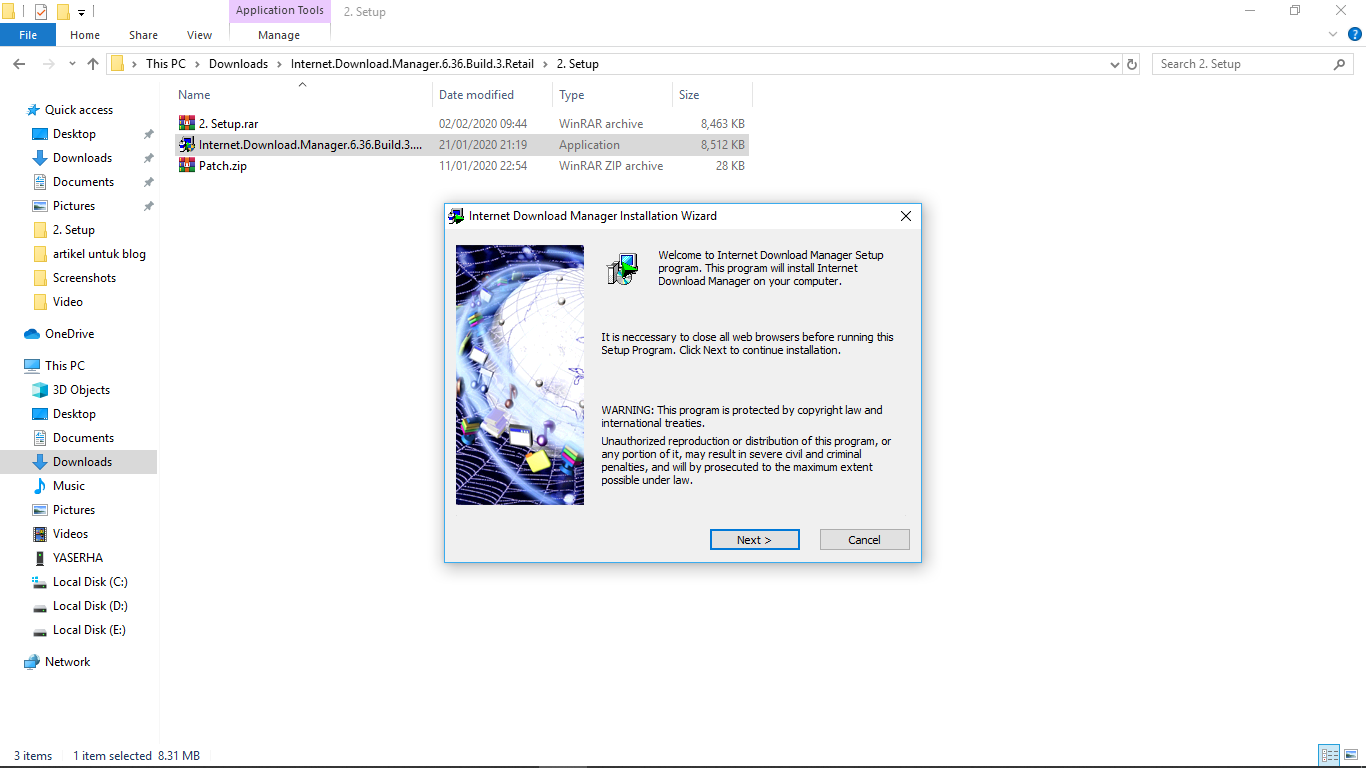The image size is (1366, 768).
Task: Click the Patch.zip archive icon
Action: point(186,166)
